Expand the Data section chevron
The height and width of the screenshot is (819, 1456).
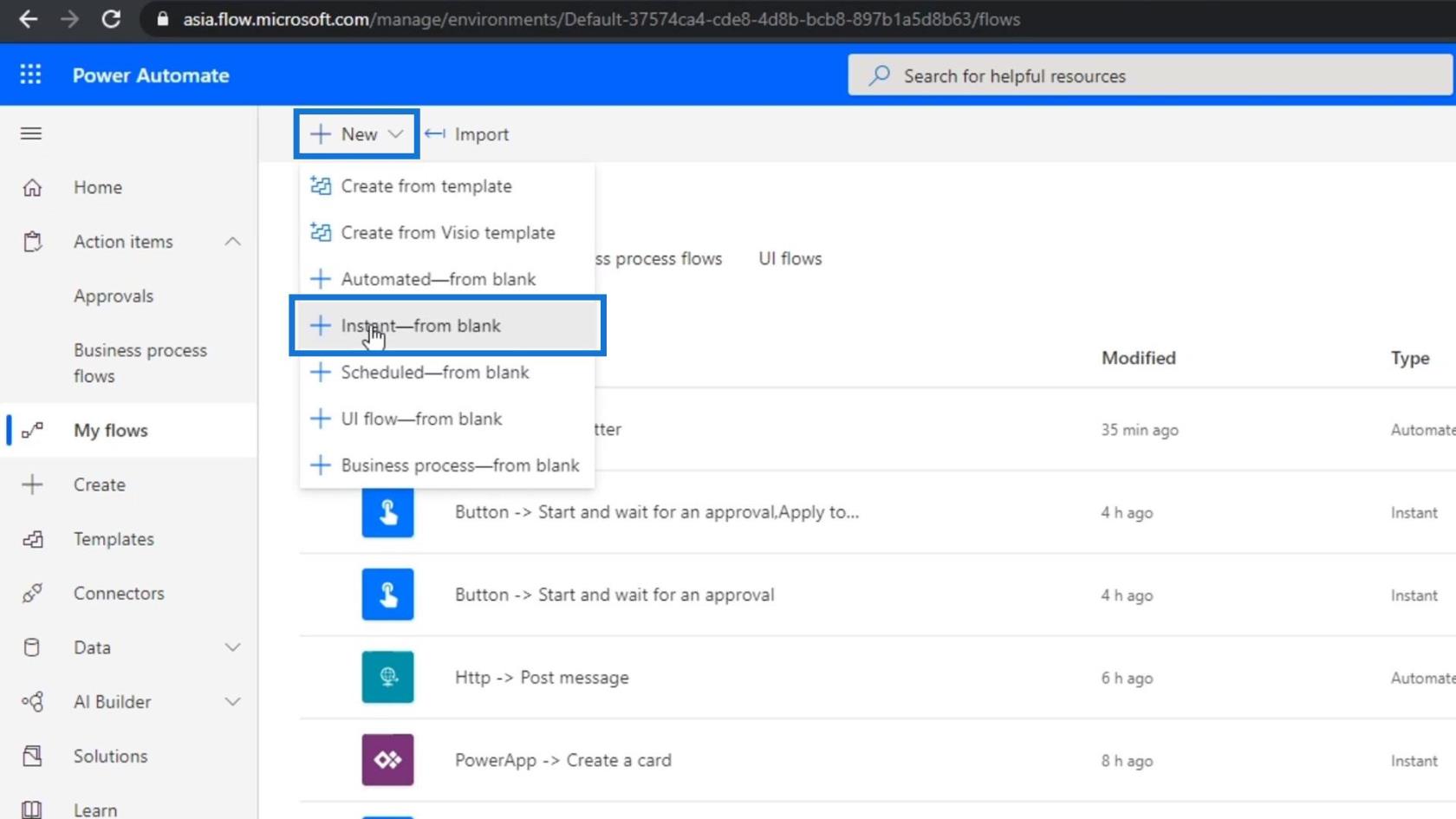click(232, 647)
